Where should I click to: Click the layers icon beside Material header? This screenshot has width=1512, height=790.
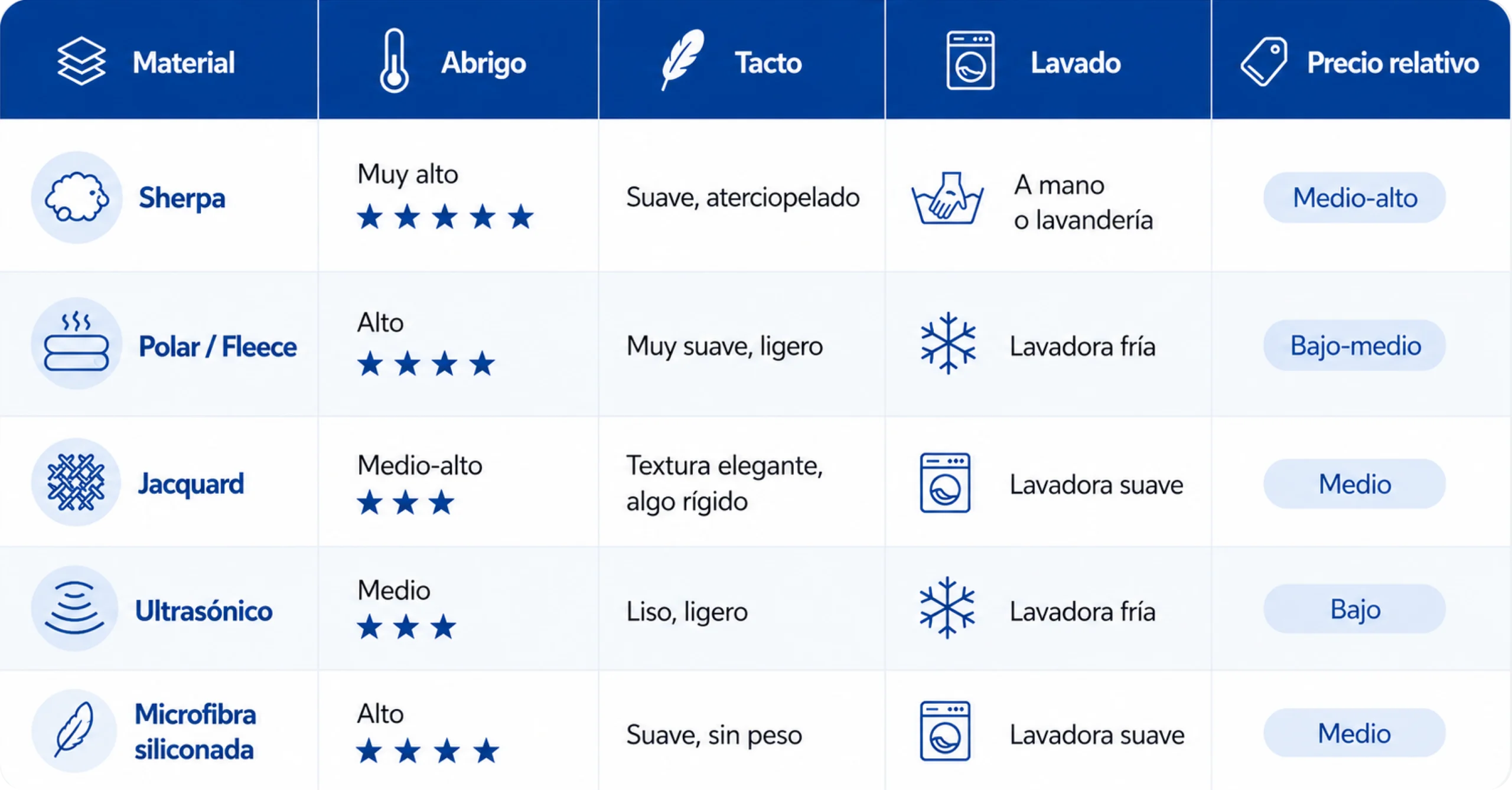click(x=82, y=61)
